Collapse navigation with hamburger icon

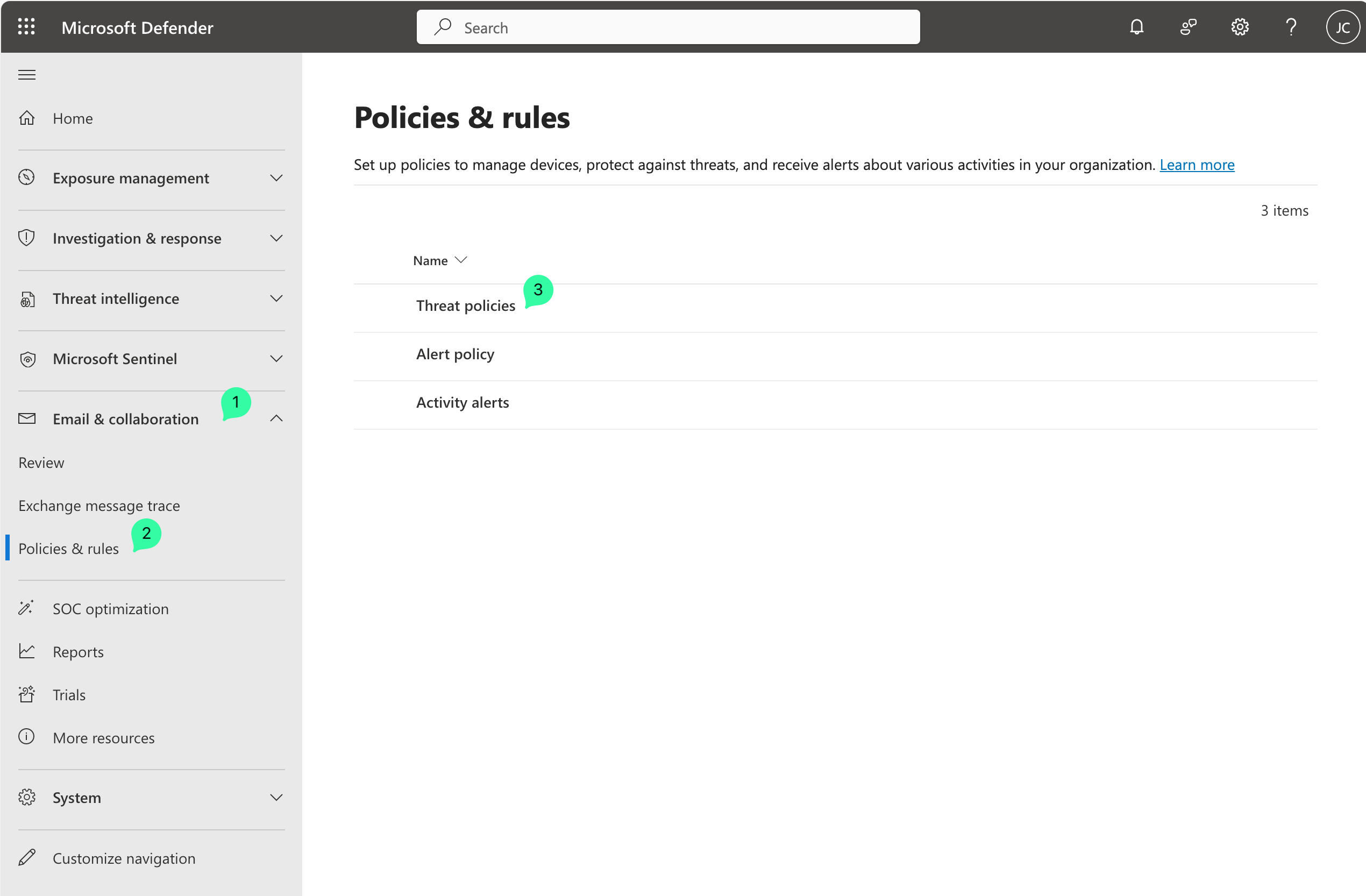(x=27, y=75)
